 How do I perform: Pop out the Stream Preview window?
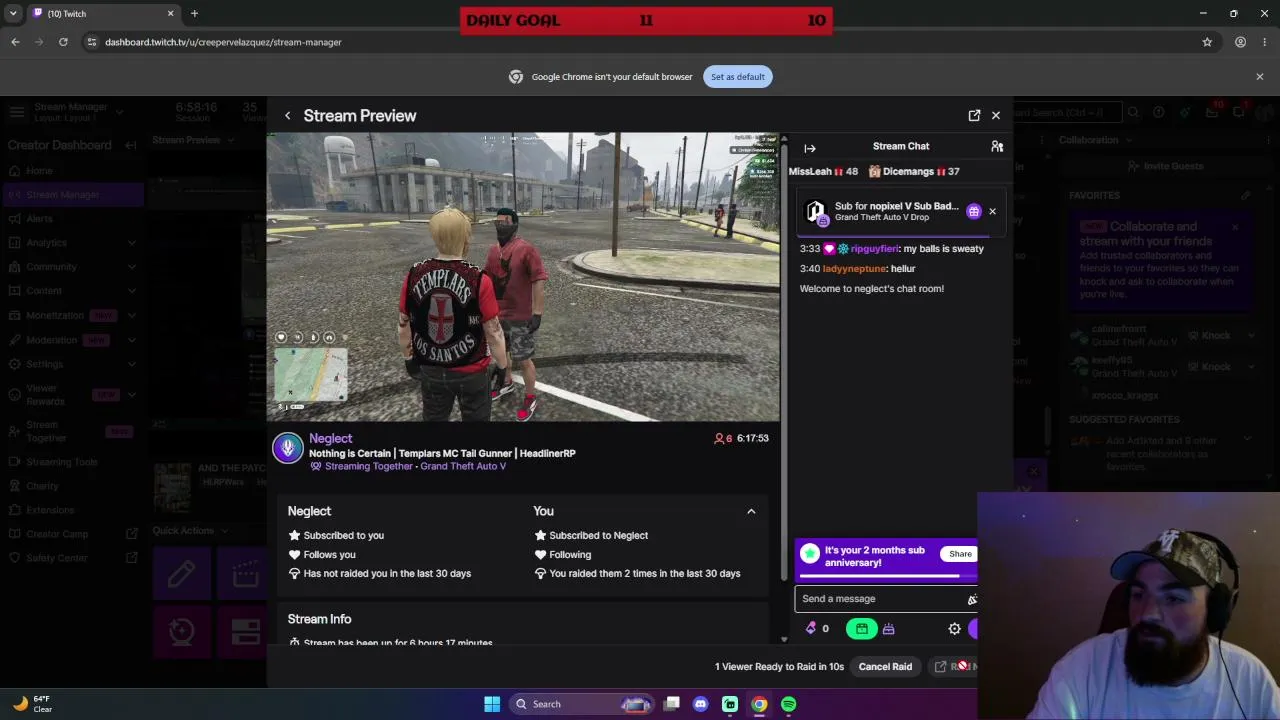[974, 116]
